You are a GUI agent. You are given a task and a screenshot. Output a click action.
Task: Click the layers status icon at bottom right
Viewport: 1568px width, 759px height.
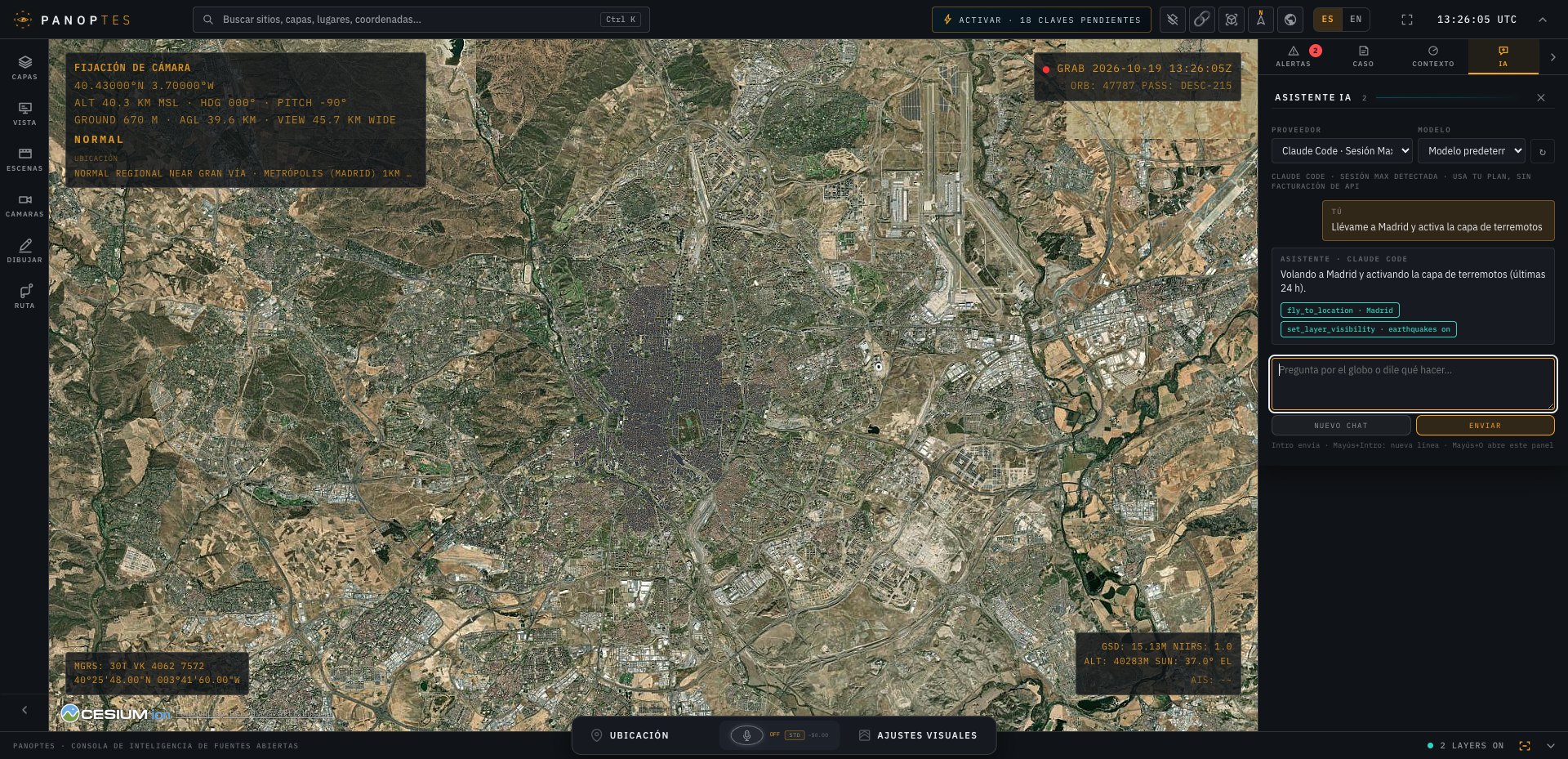pyautogui.click(x=1525, y=746)
